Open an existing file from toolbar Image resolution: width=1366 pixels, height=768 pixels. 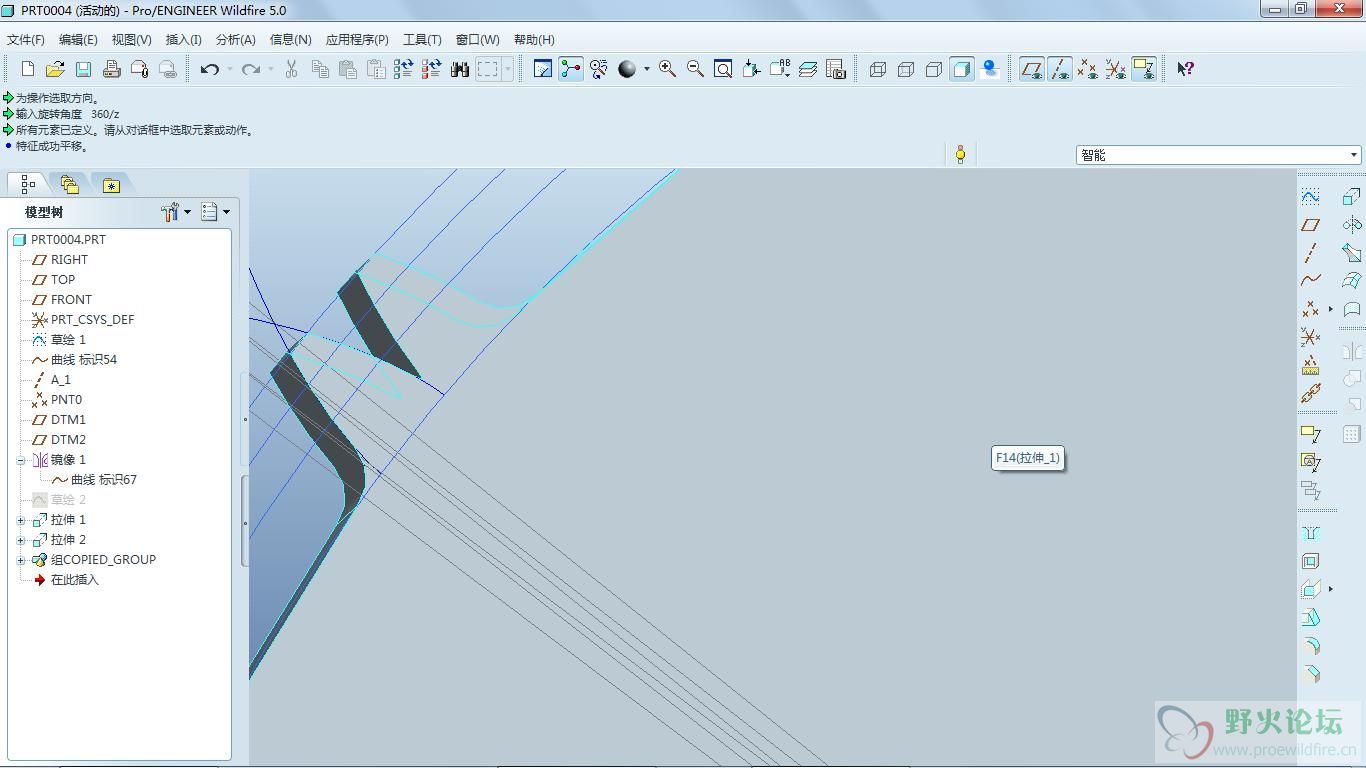coord(55,69)
